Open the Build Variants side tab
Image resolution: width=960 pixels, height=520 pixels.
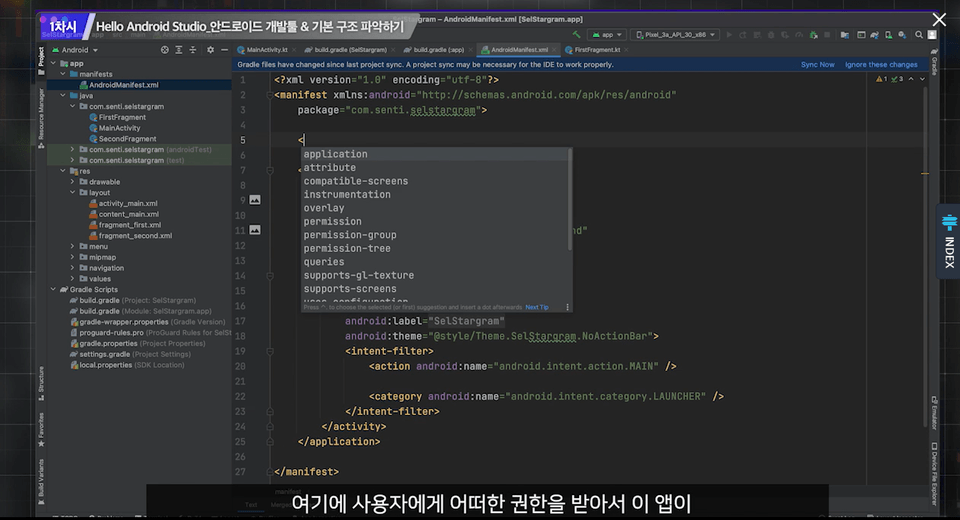point(41,481)
